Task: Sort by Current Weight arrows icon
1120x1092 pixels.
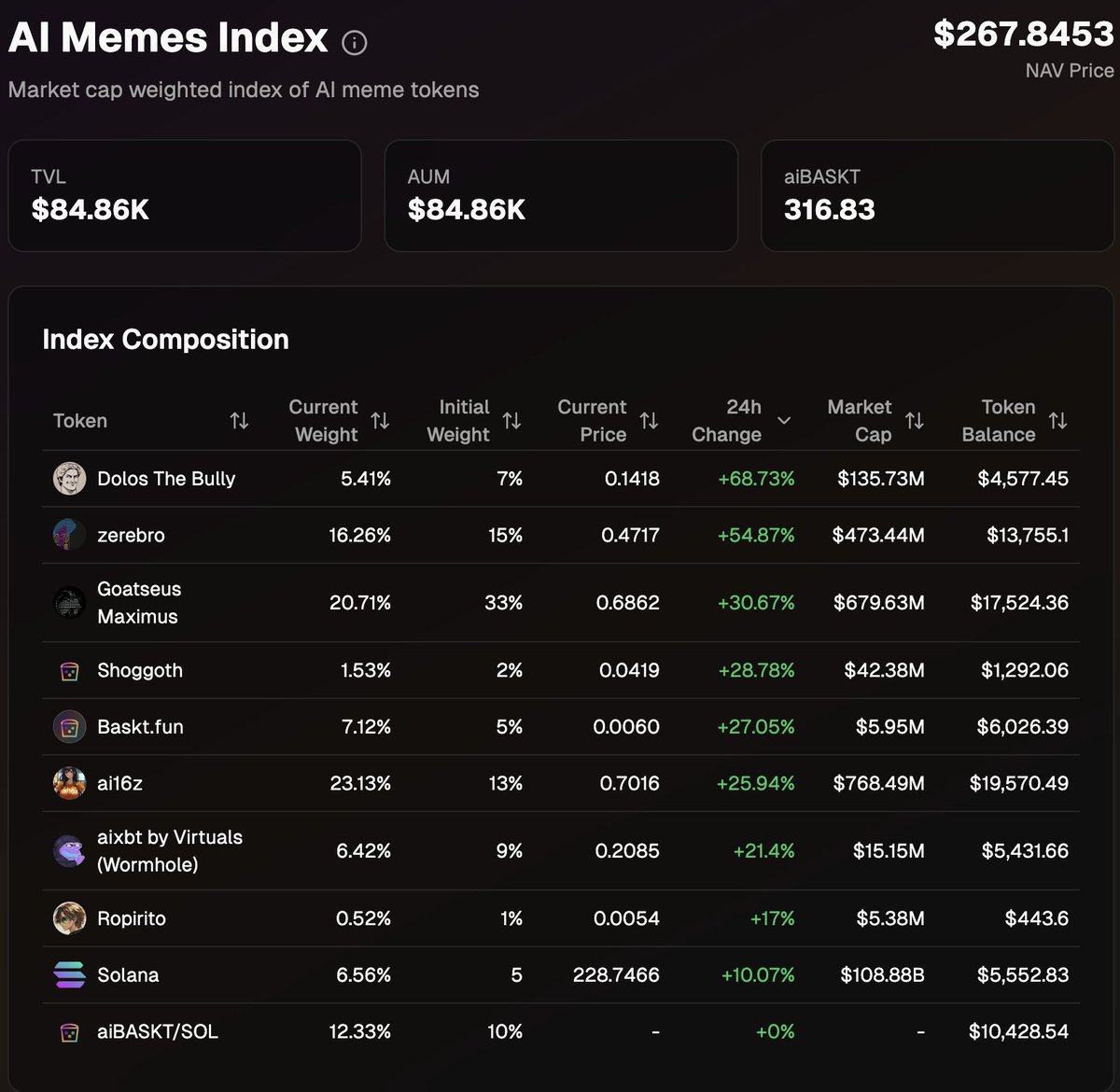Action: click(380, 421)
